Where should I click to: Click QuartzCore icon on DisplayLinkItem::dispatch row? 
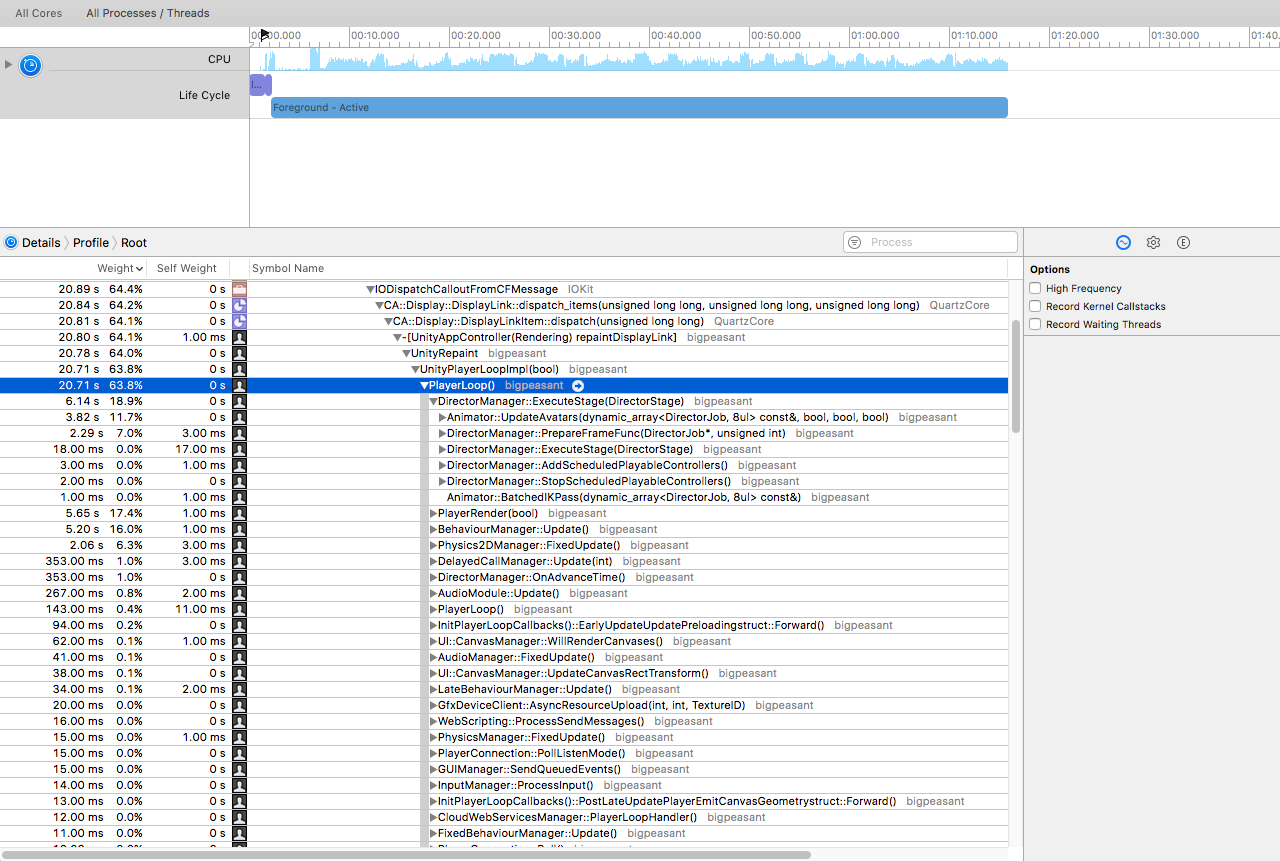pyautogui.click(x=239, y=321)
